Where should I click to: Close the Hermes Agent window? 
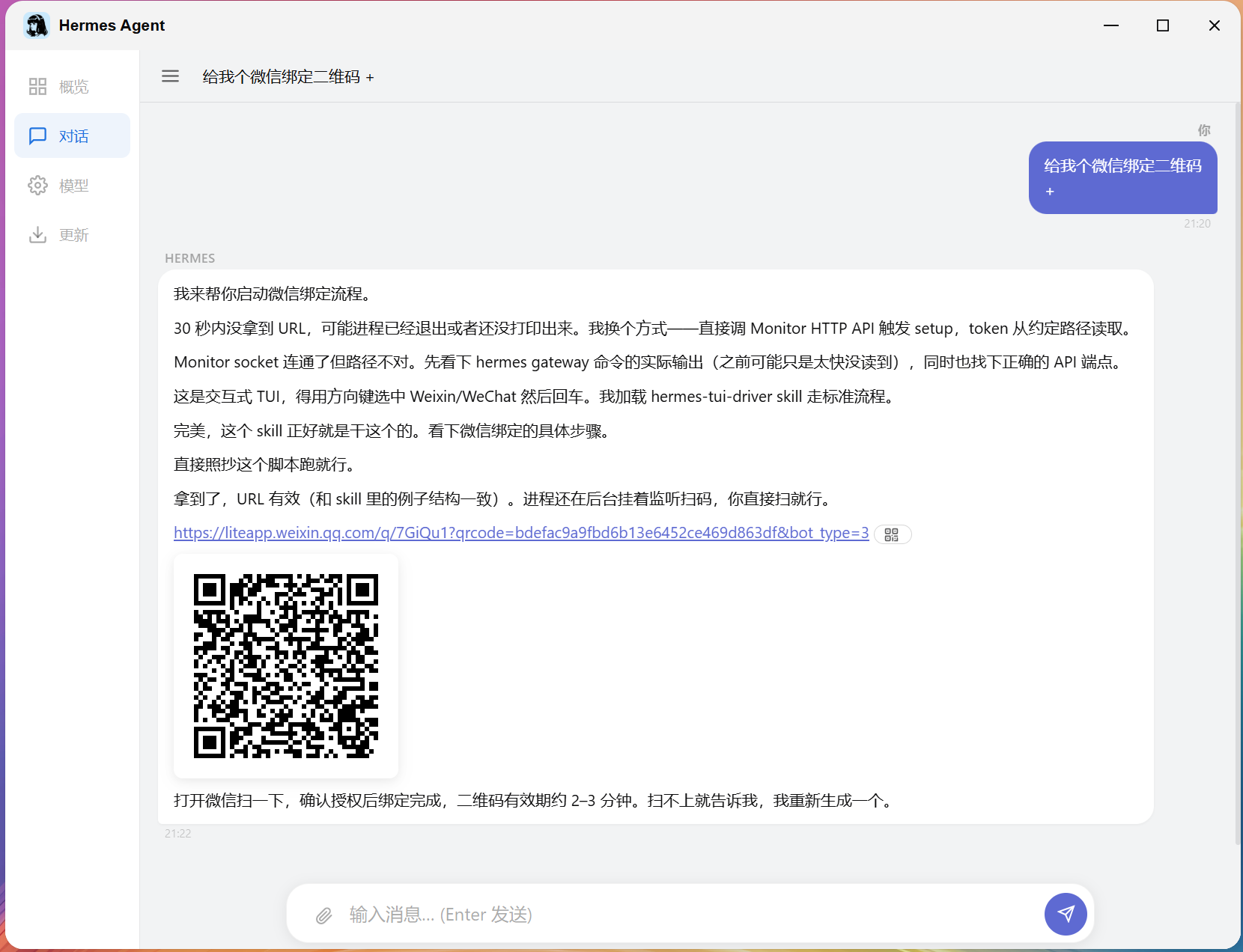point(1215,25)
